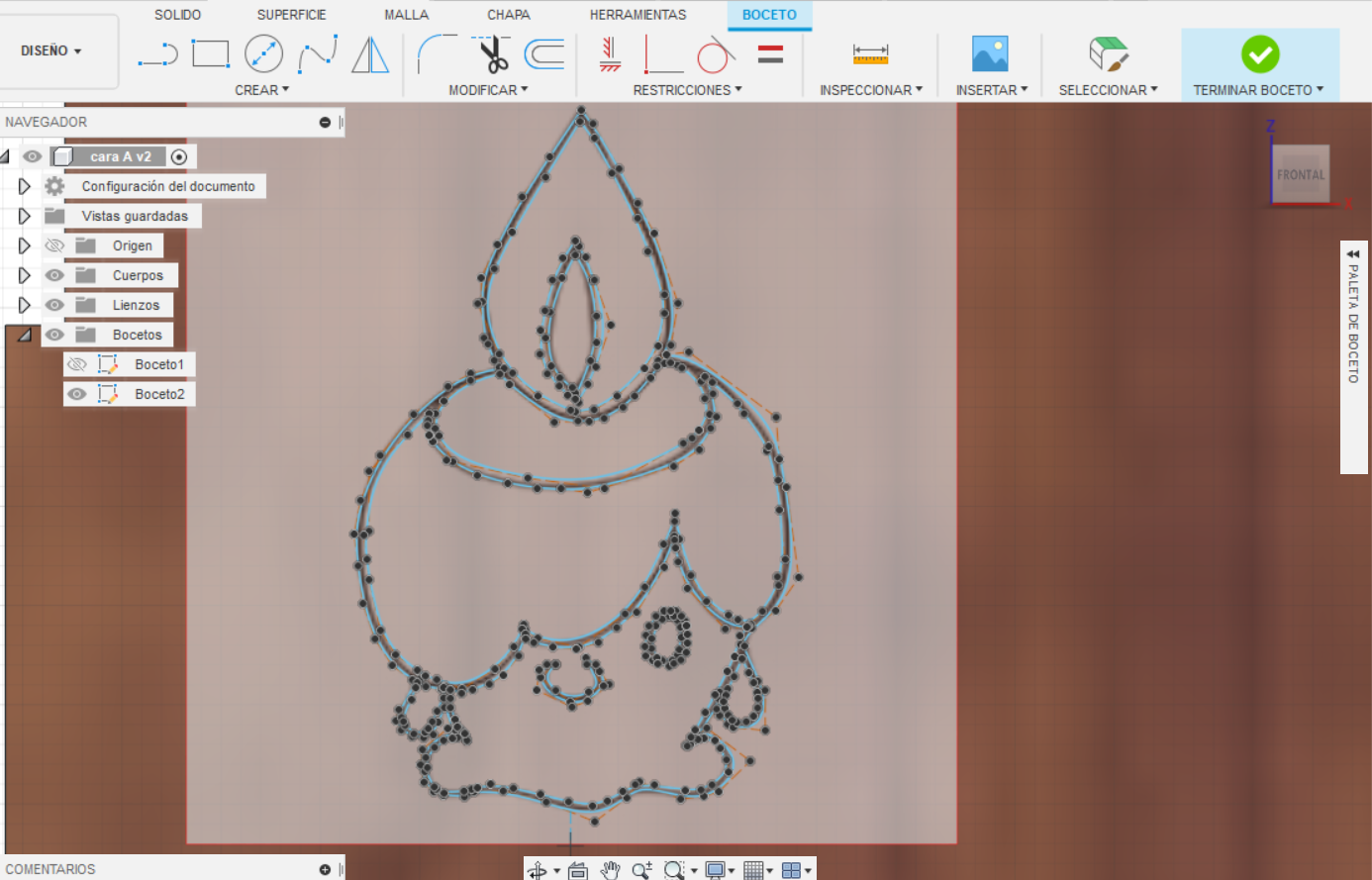This screenshot has width=1372, height=880.
Task: Hide the Boceto2 sketch
Action: (x=76, y=394)
